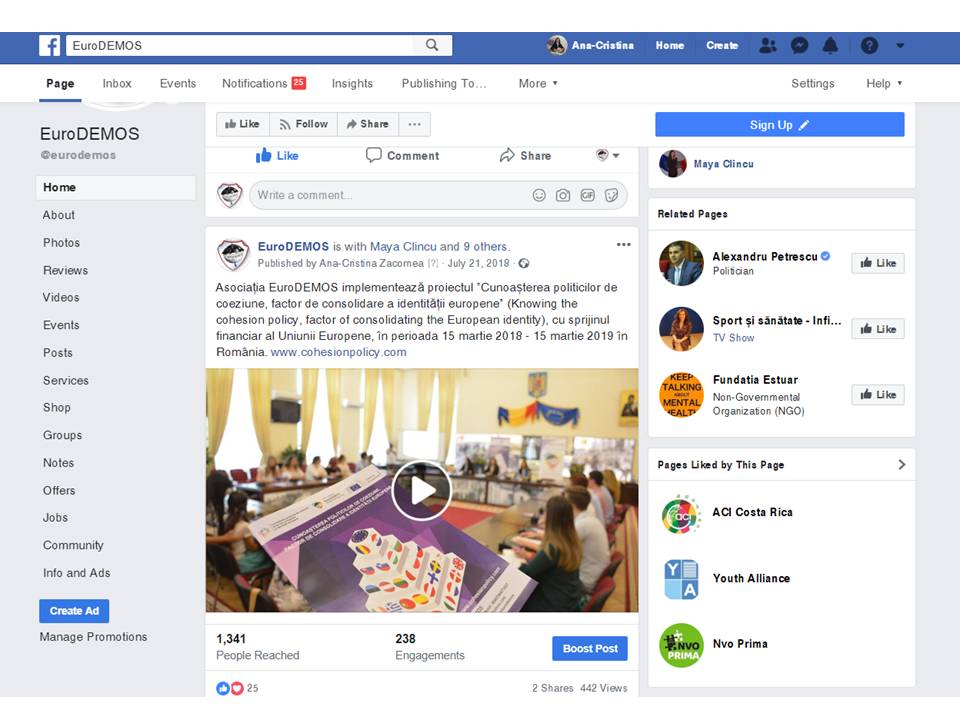
Task: Open Nvo Prima page logo
Action: pyautogui.click(x=681, y=645)
